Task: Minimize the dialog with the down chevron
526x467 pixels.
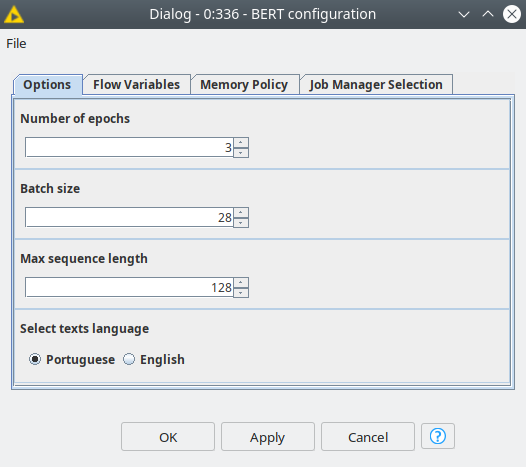Action: coord(464,14)
